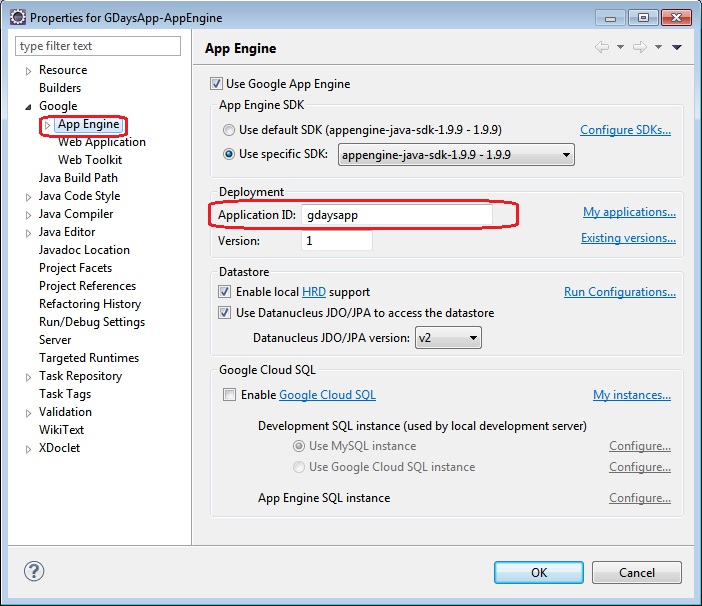
Task: Click the help question mark icon
Action: 32,573
